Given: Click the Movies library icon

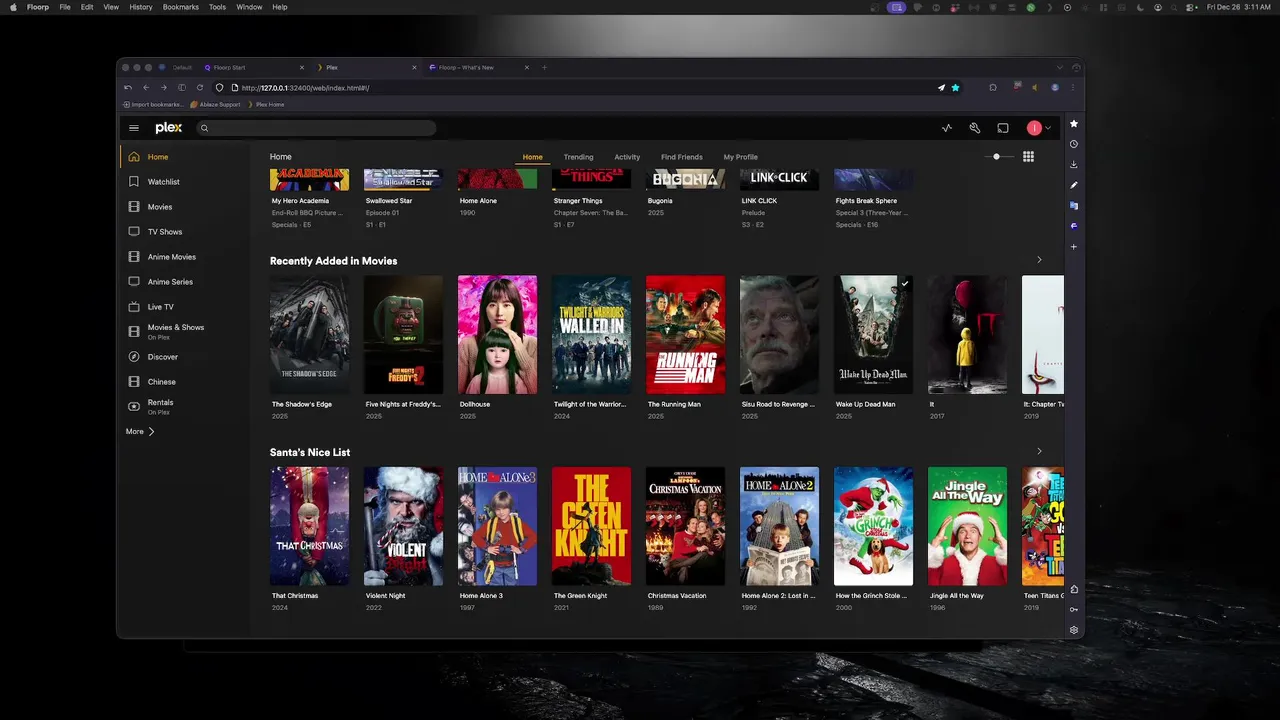Looking at the screenshot, I should coord(134,207).
